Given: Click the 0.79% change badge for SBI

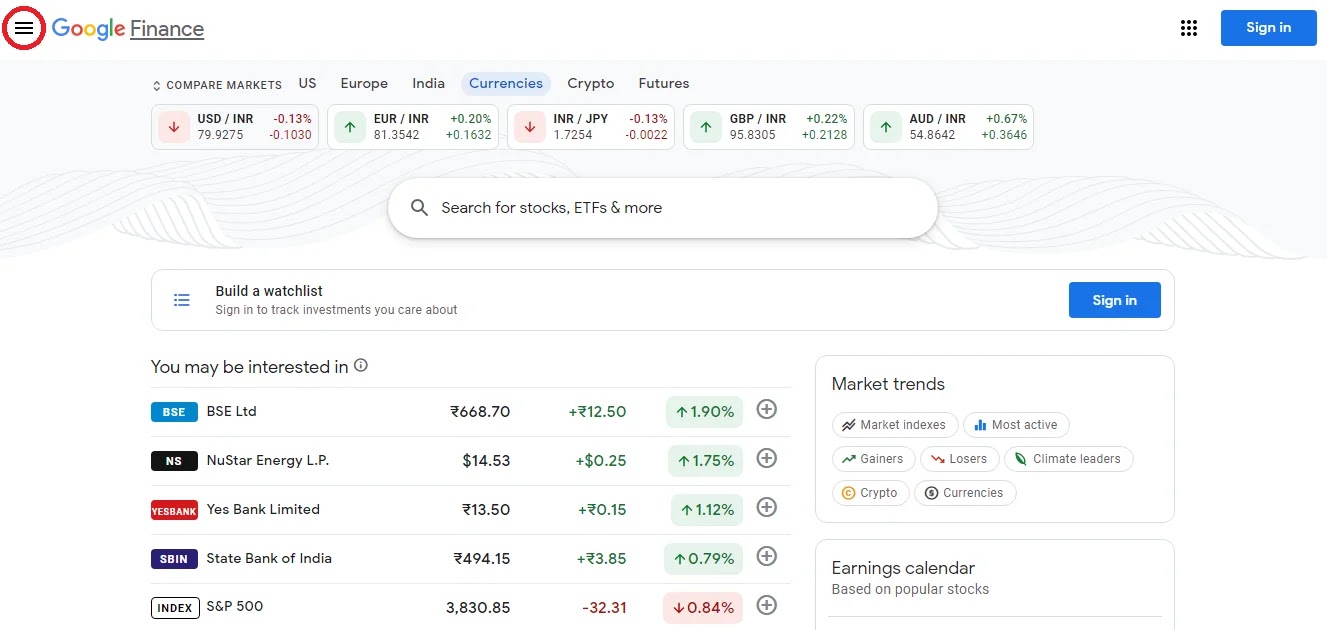Looking at the screenshot, I should point(703,559).
